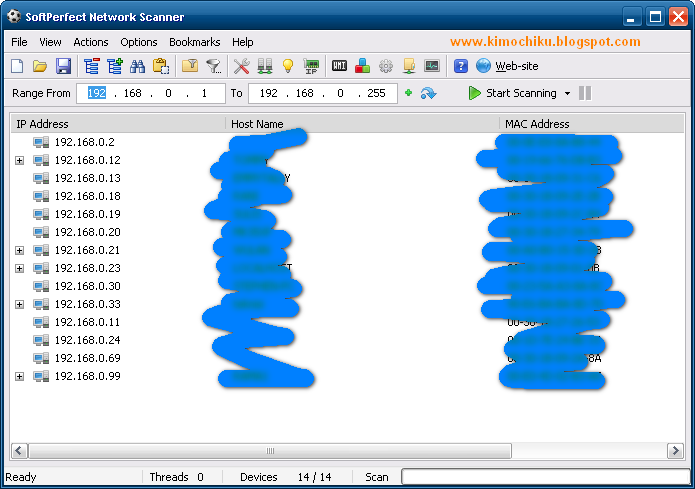Click computer icon beside 192.168.0.99
Screen dimensions: 695x489
41,376
